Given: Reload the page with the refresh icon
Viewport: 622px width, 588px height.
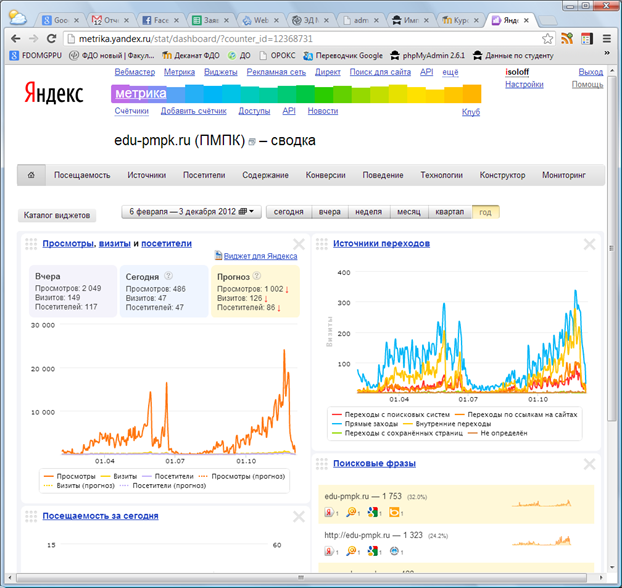Looking at the screenshot, I should [x=51, y=39].
